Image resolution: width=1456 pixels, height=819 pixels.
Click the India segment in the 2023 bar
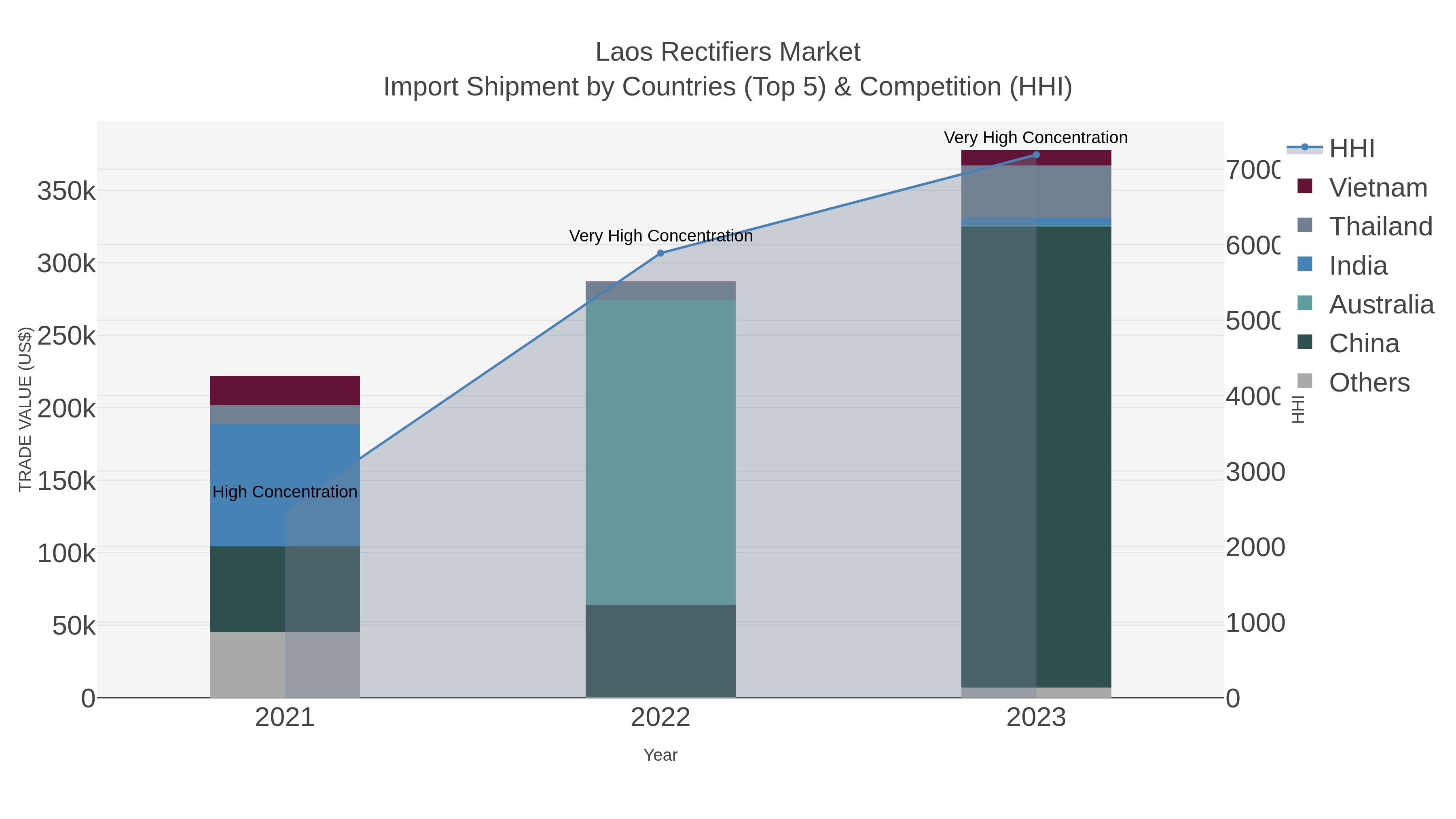coord(1036,222)
